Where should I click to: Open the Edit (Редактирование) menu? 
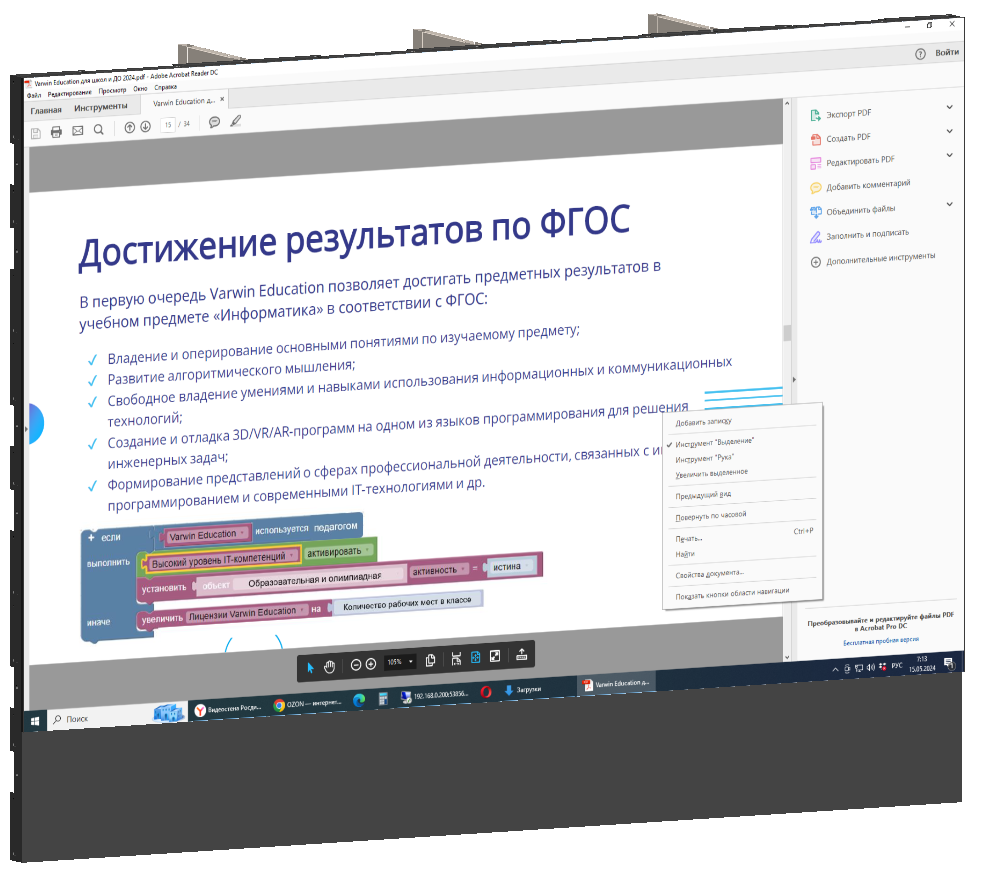[70, 93]
